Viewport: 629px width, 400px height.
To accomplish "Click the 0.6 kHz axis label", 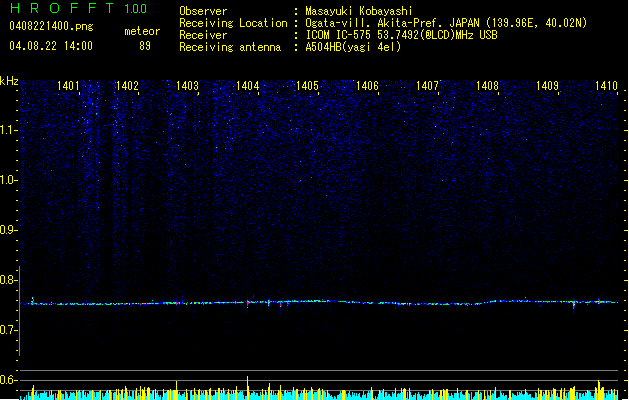I will pos(8,380).
